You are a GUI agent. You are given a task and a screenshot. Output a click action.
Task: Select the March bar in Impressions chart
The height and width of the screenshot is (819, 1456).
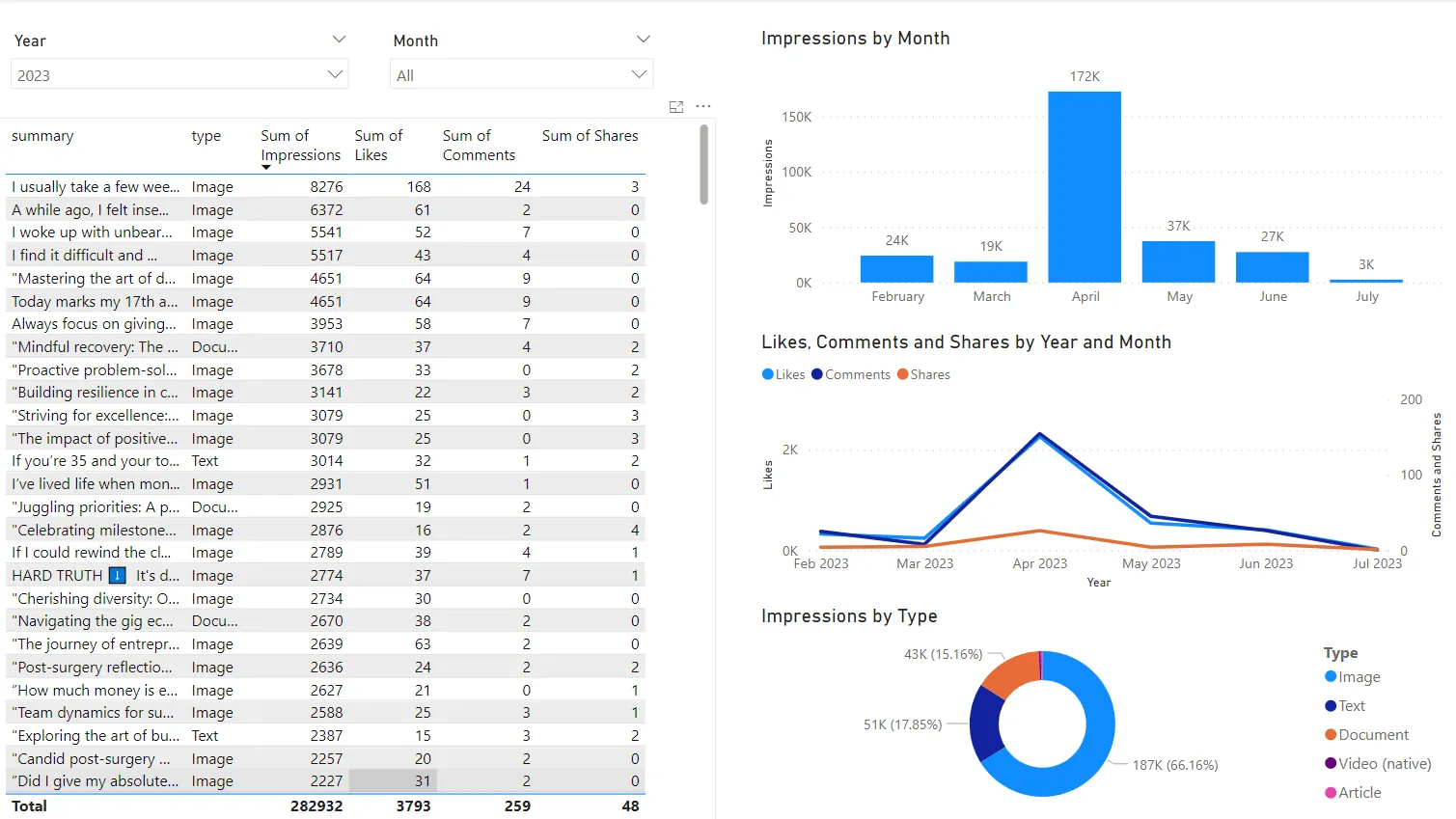[991, 271]
